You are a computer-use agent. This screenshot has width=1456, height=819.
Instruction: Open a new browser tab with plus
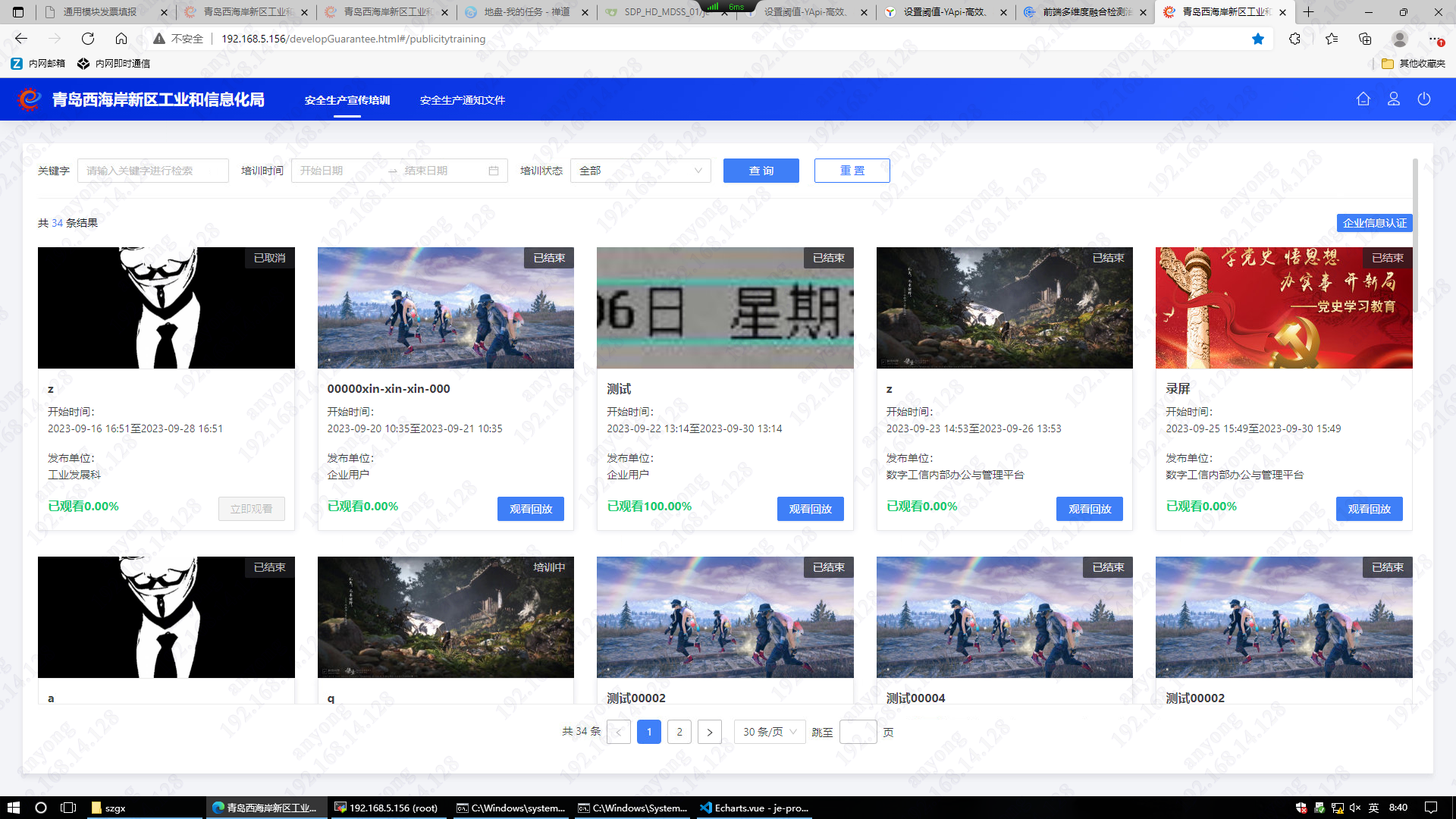point(1309,12)
